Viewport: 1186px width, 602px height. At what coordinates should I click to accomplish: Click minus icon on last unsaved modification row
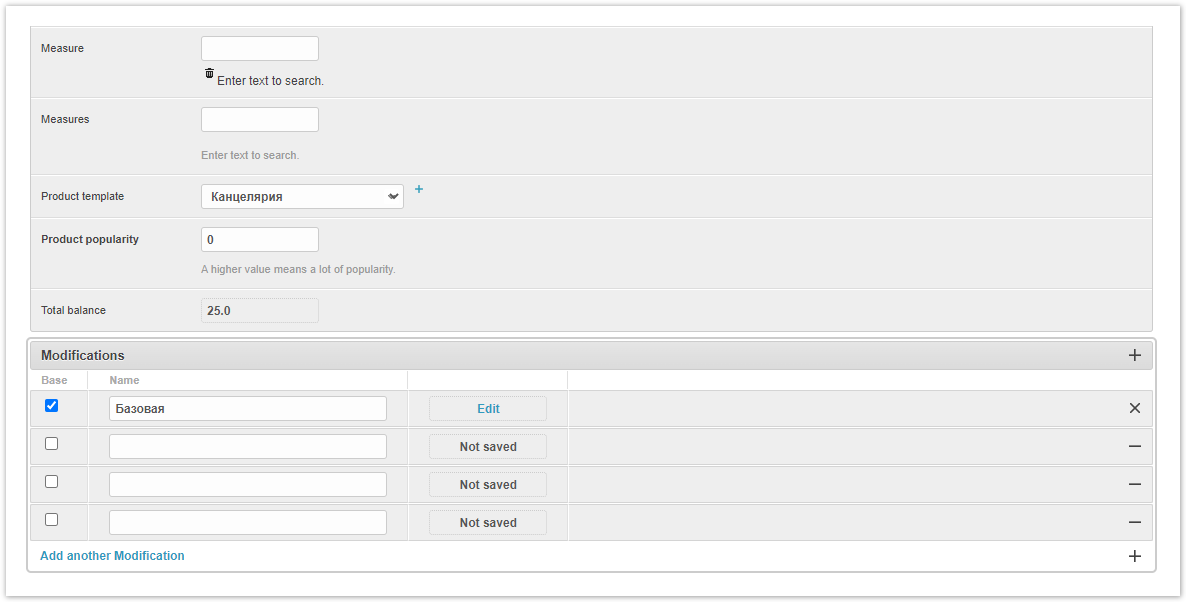(1134, 522)
